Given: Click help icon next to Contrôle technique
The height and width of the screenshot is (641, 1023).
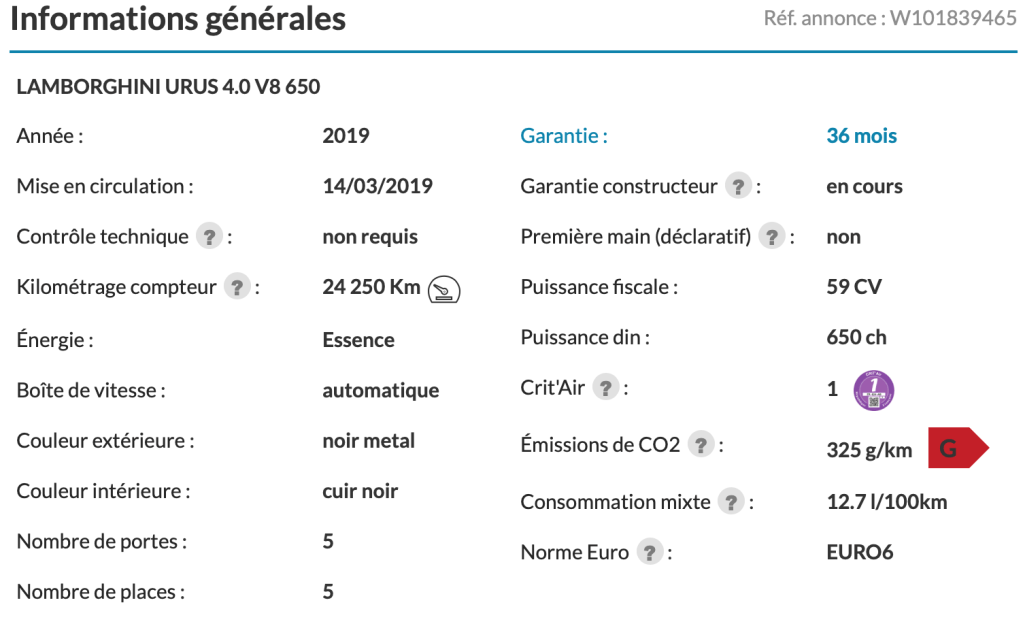Looking at the screenshot, I should (208, 237).
